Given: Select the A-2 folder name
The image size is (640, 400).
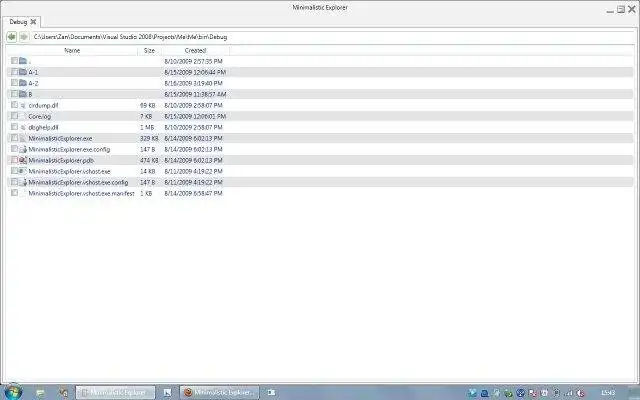Looking at the screenshot, I should 33,83.
